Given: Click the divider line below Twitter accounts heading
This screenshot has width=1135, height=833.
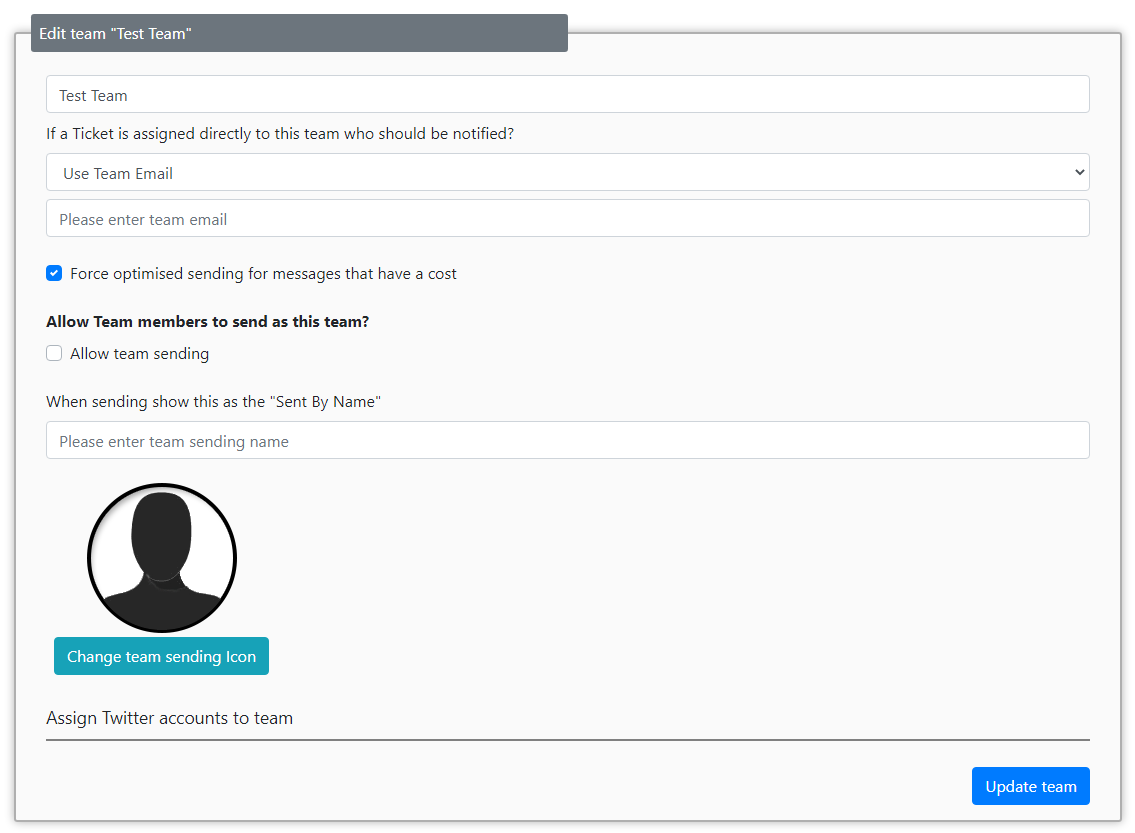Looking at the screenshot, I should pyautogui.click(x=567, y=740).
